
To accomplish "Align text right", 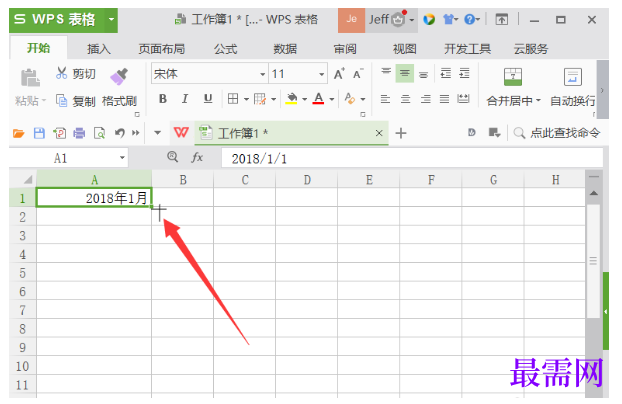I will pos(426,99).
